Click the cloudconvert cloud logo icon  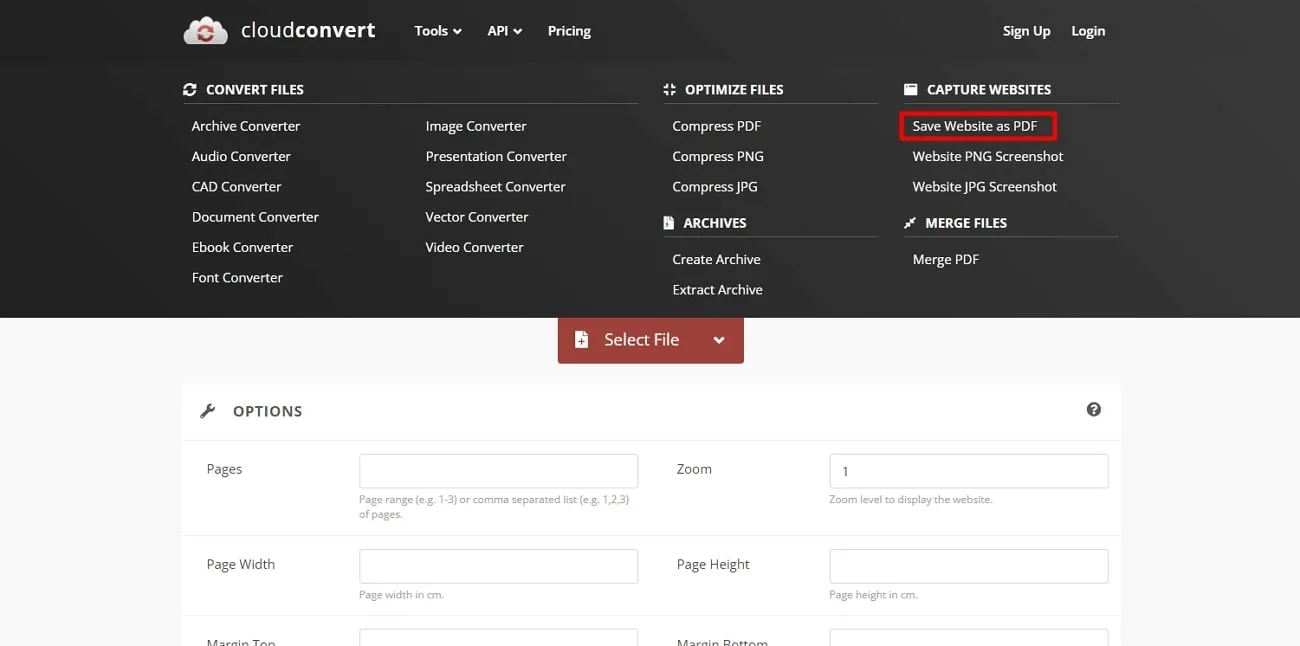205,31
